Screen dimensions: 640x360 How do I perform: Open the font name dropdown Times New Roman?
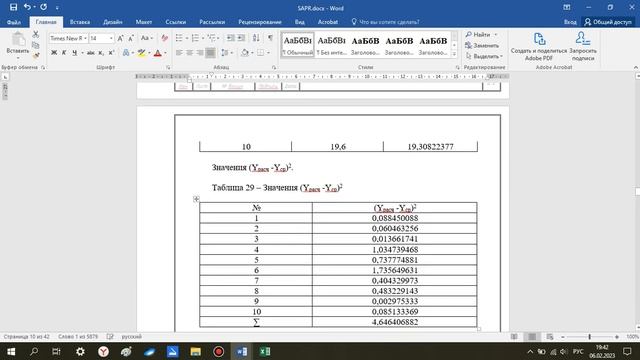pyautogui.click(x=85, y=38)
